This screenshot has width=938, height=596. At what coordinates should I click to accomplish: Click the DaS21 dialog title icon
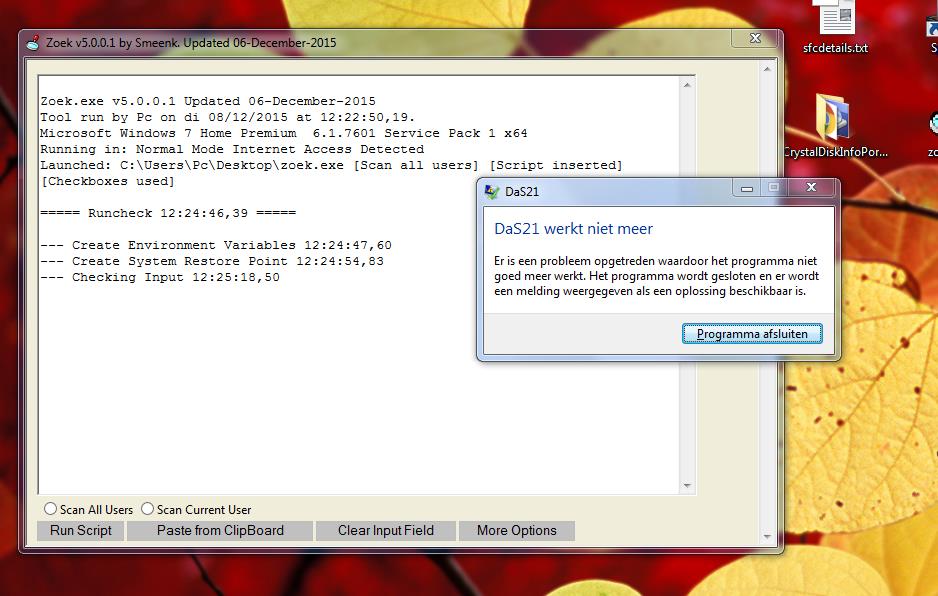click(x=492, y=191)
